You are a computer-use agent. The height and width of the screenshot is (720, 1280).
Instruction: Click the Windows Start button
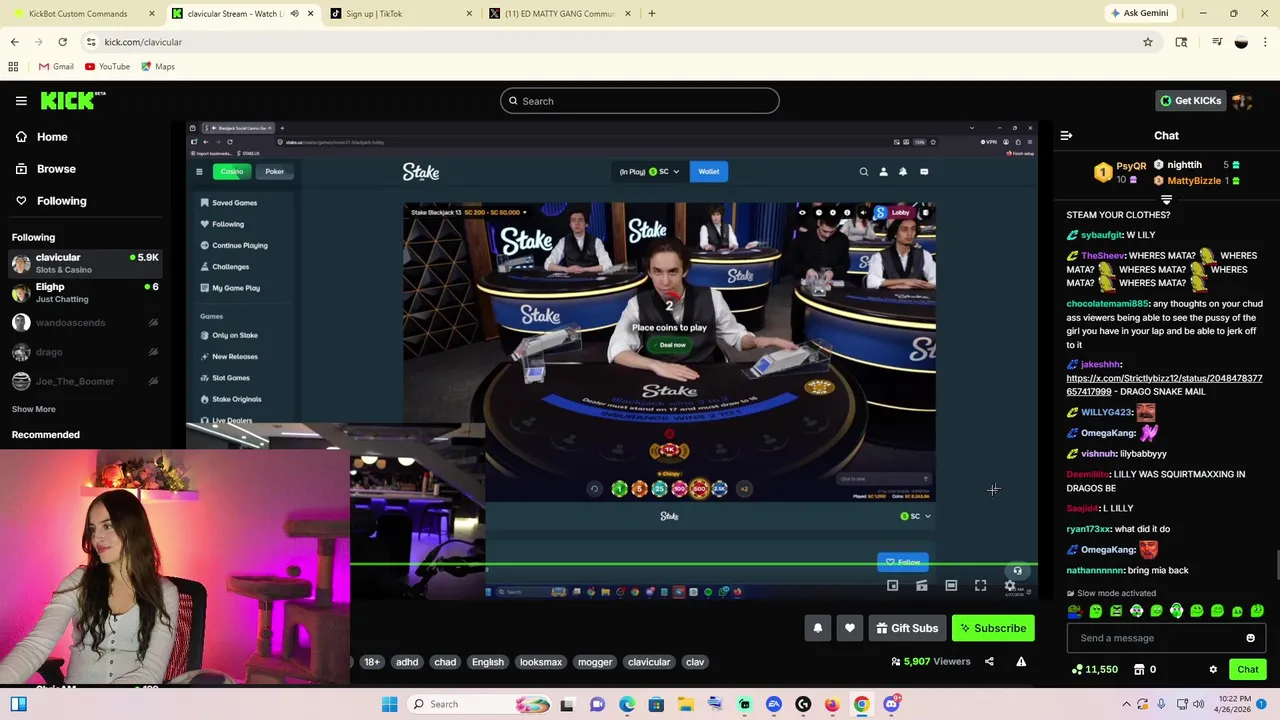click(389, 704)
